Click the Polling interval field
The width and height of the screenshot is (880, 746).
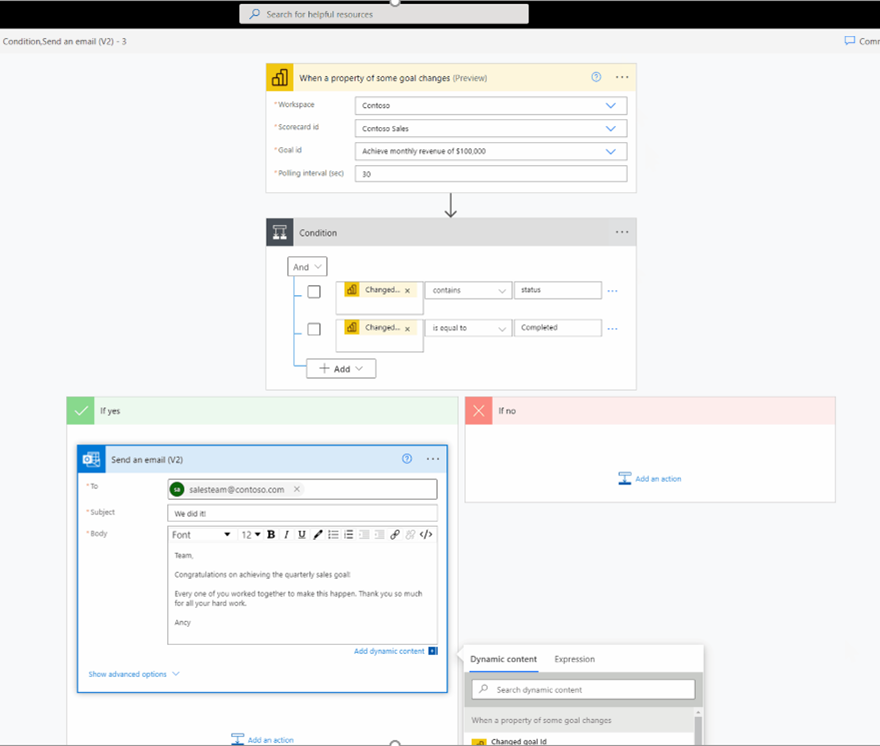point(491,174)
